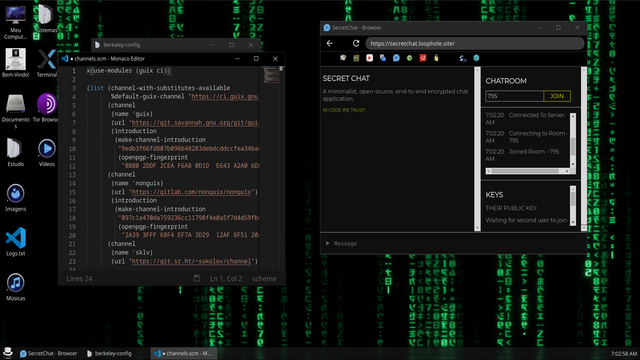Change the scheme language mode in the status bar

(x=264, y=279)
